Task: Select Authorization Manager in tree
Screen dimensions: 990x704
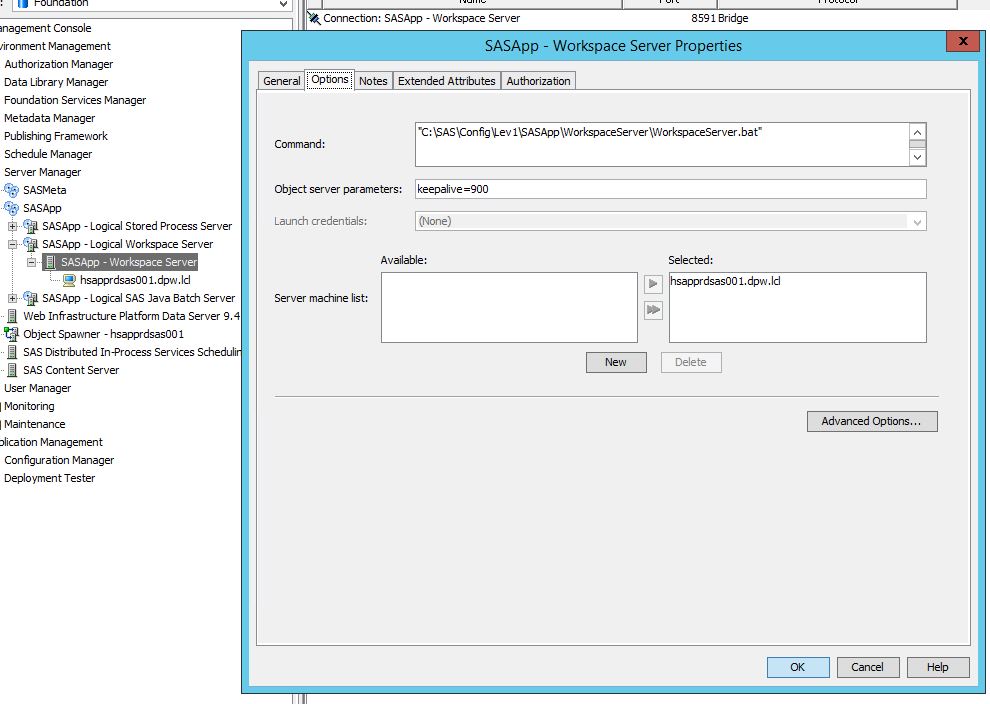Action: point(59,64)
